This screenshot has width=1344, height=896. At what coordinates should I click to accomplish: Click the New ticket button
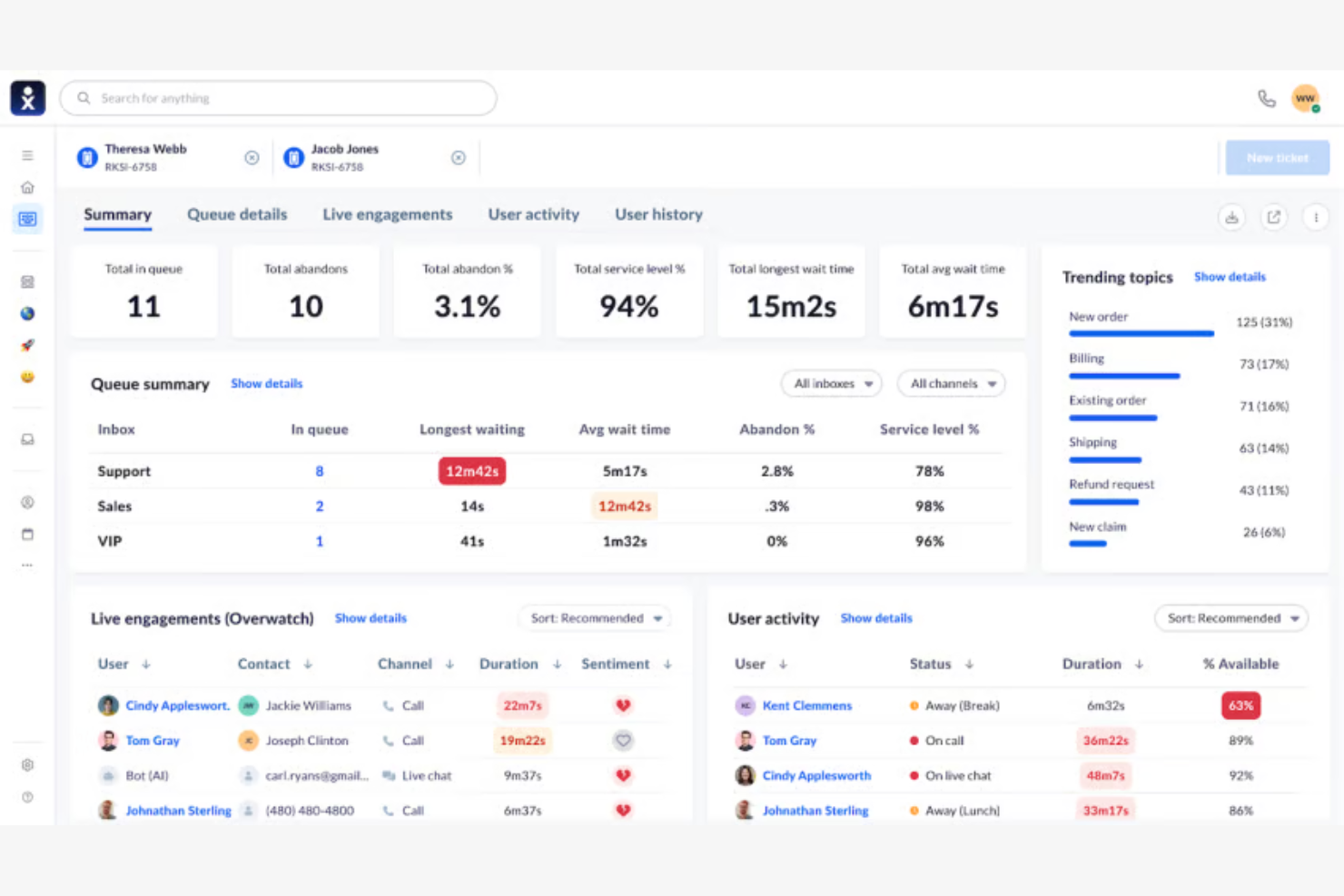[1277, 157]
